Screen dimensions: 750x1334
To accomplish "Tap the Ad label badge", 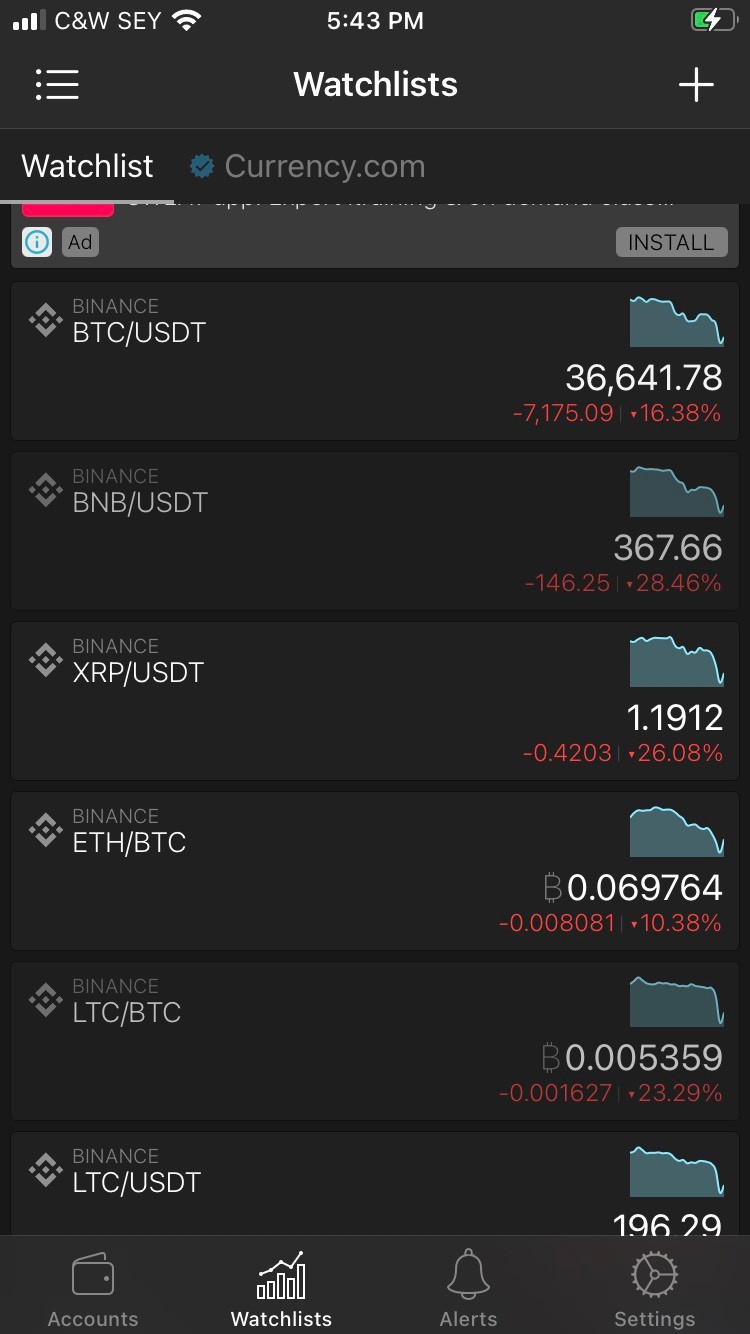I will pyautogui.click(x=80, y=242).
